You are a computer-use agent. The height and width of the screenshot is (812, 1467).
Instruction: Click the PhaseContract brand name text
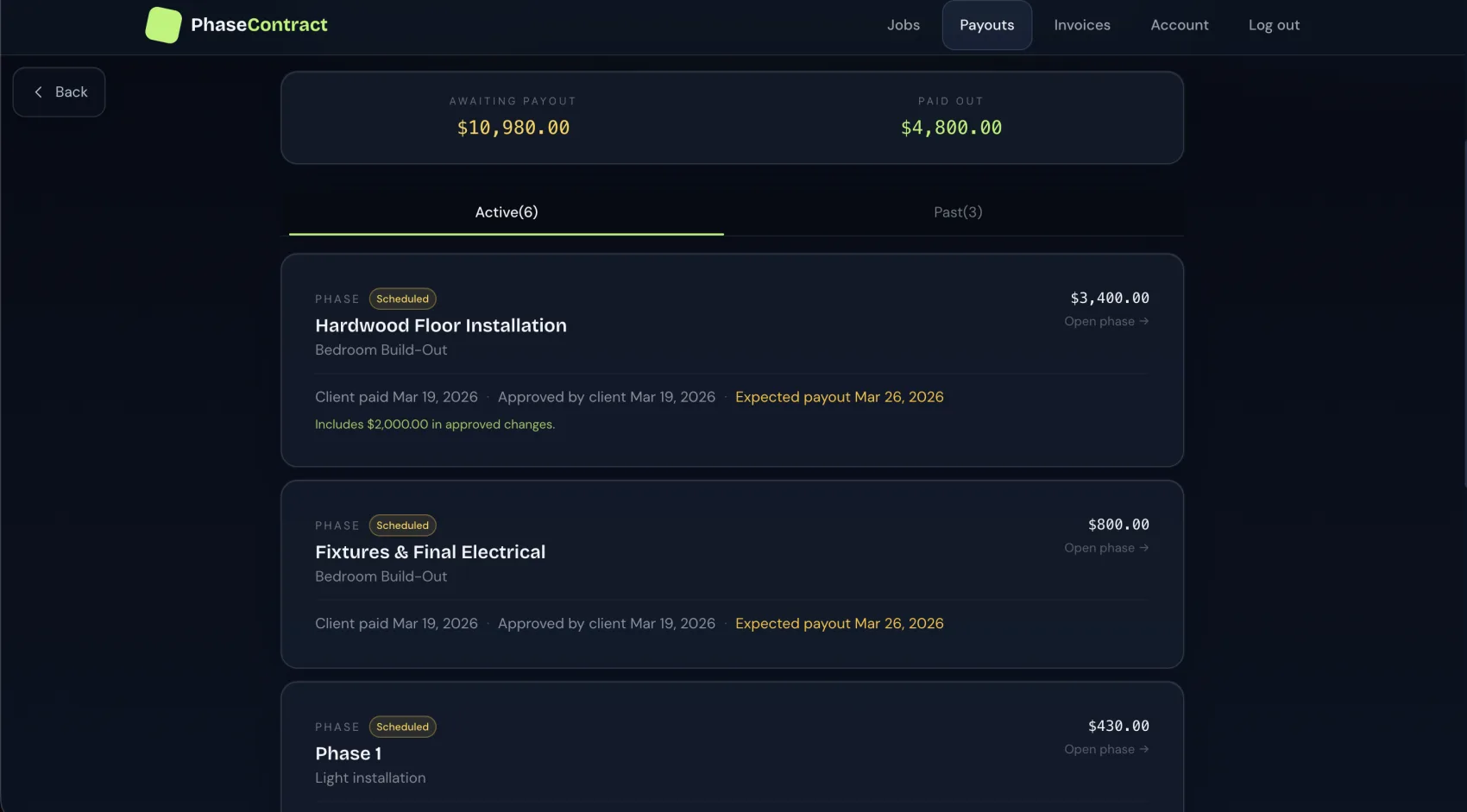coord(259,25)
